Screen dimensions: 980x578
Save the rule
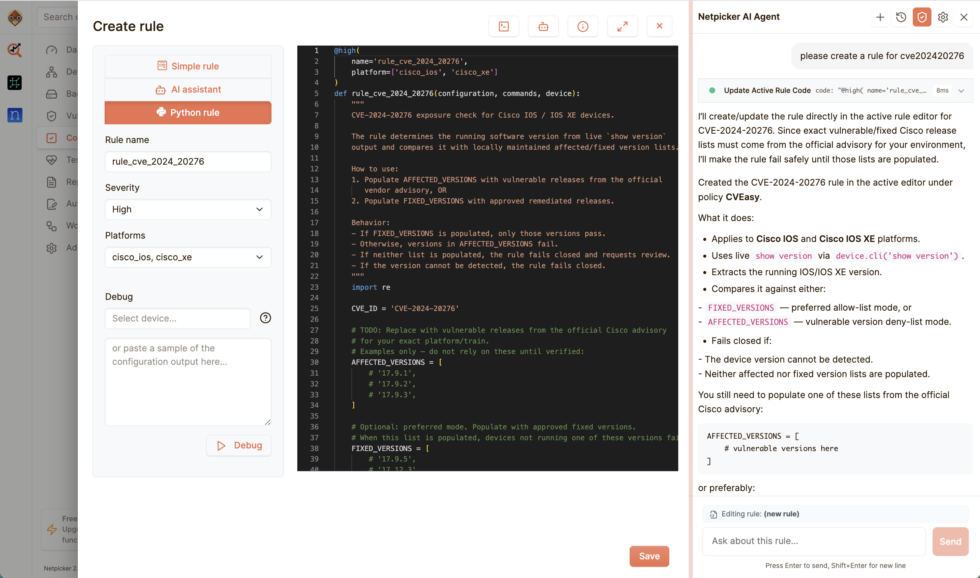[649, 556]
